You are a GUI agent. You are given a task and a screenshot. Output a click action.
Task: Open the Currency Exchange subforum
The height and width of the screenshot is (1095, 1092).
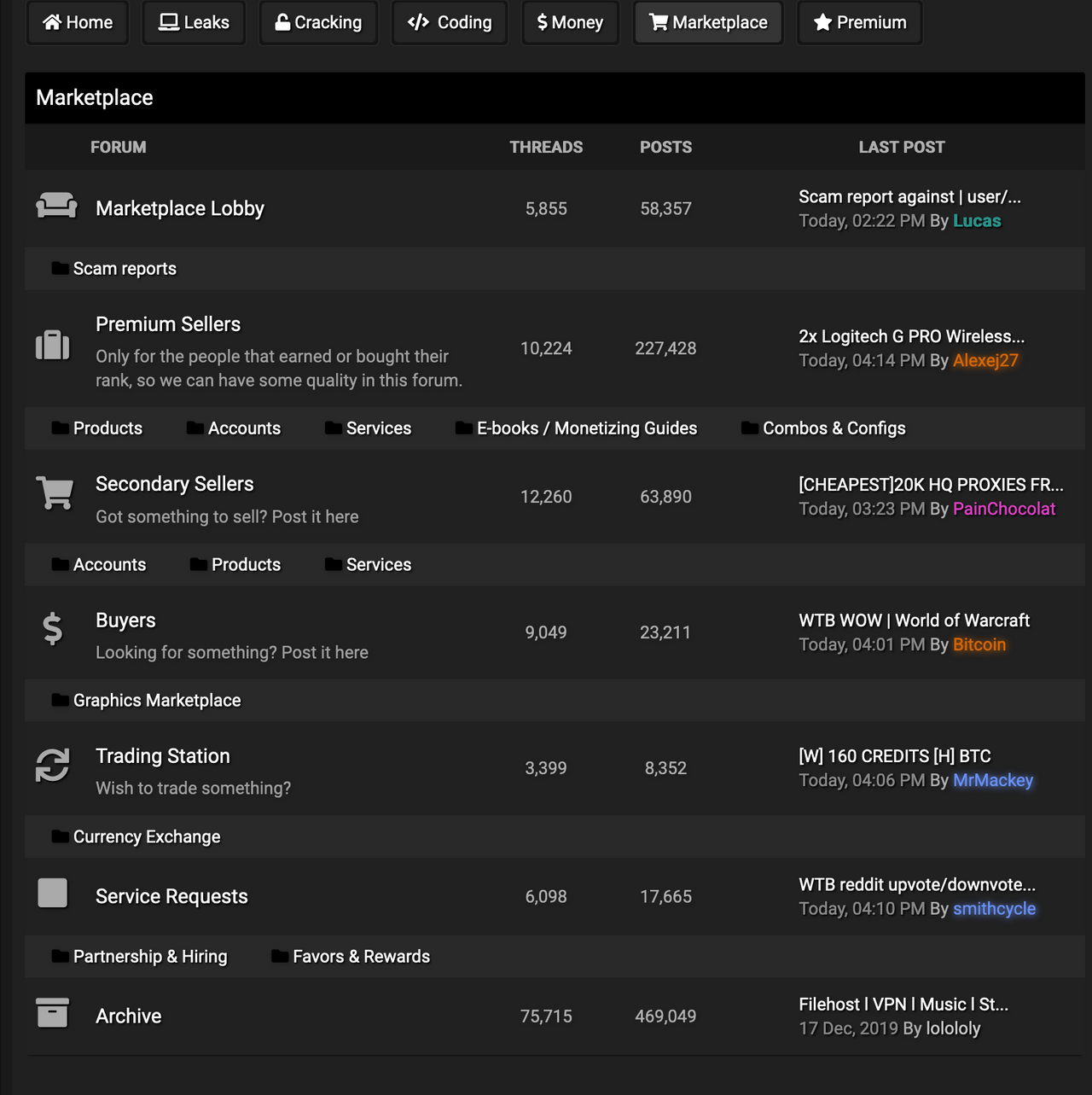pos(147,837)
